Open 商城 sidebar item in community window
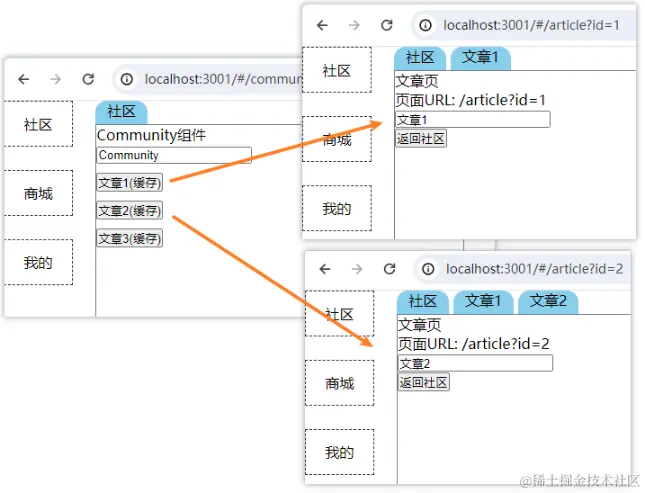The height and width of the screenshot is (493, 645). [38, 193]
